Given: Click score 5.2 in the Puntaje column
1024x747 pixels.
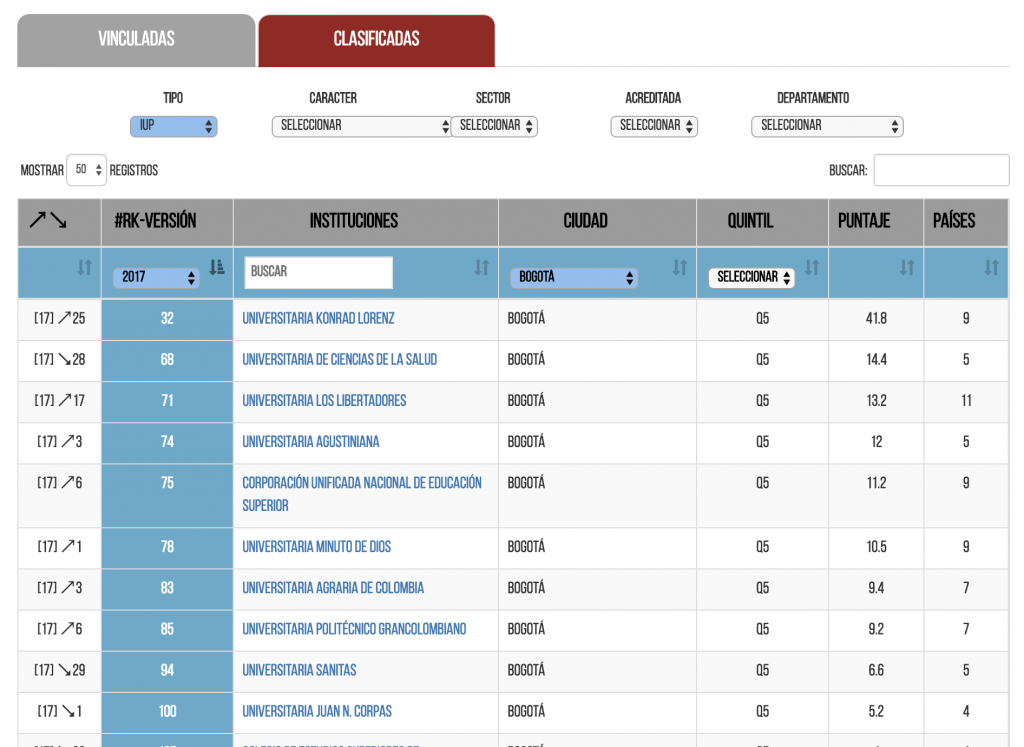Looking at the screenshot, I should click(x=876, y=712).
